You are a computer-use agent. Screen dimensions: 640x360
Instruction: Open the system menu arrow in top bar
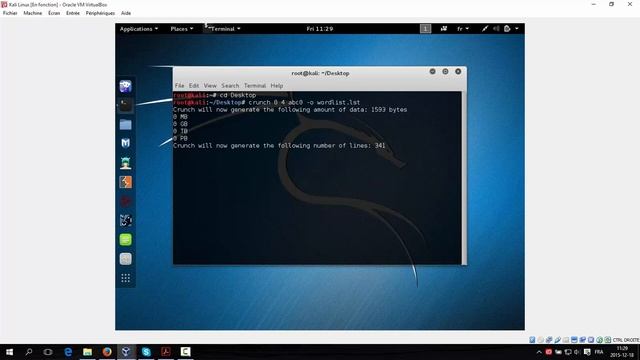click(517, 29)
